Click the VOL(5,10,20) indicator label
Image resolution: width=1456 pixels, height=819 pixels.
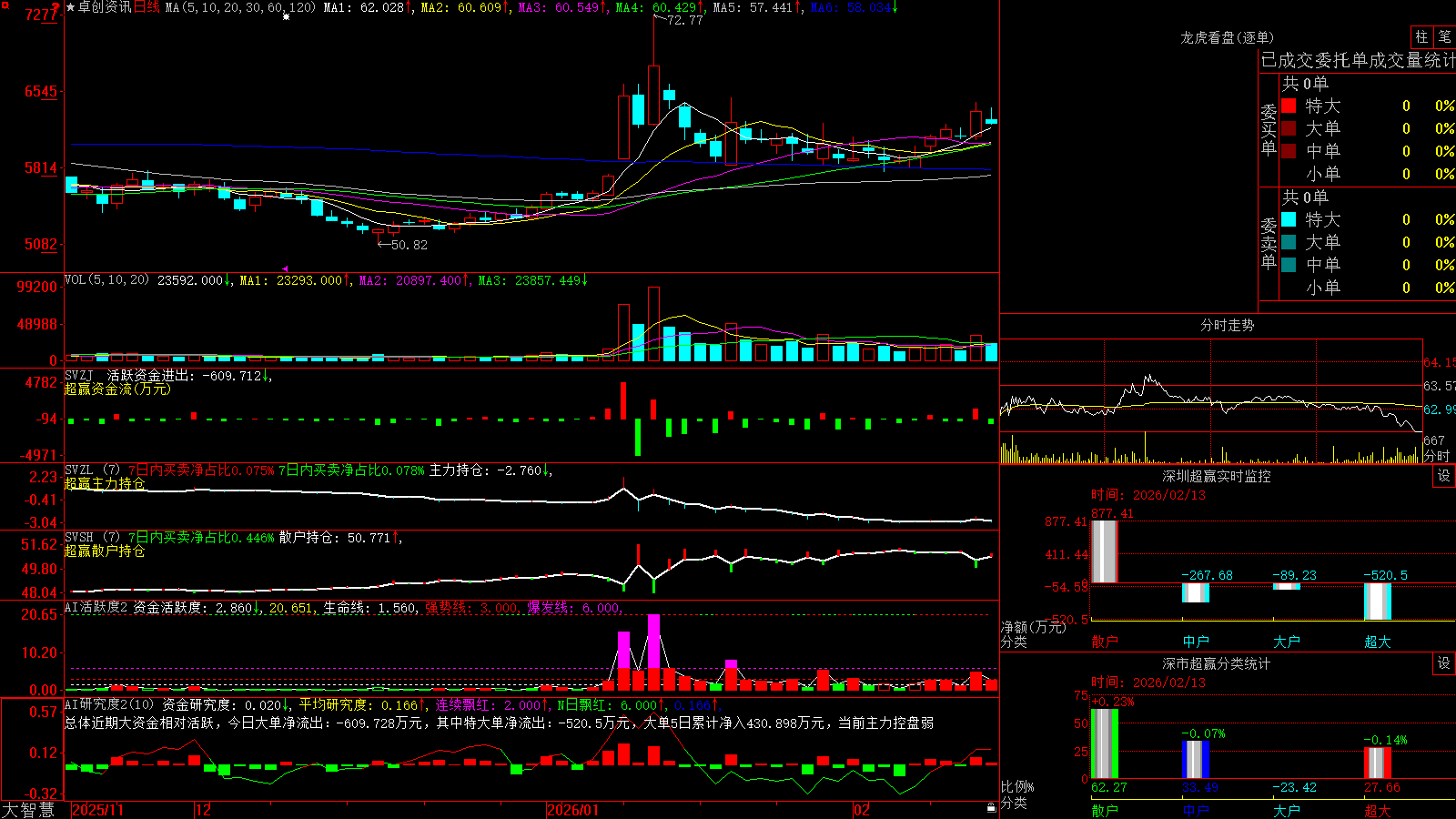click(x=106, y=280)
